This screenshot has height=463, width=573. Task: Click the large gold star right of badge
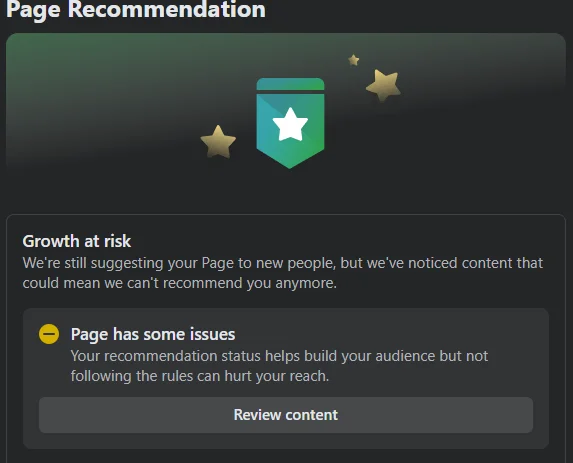[383, 86]
